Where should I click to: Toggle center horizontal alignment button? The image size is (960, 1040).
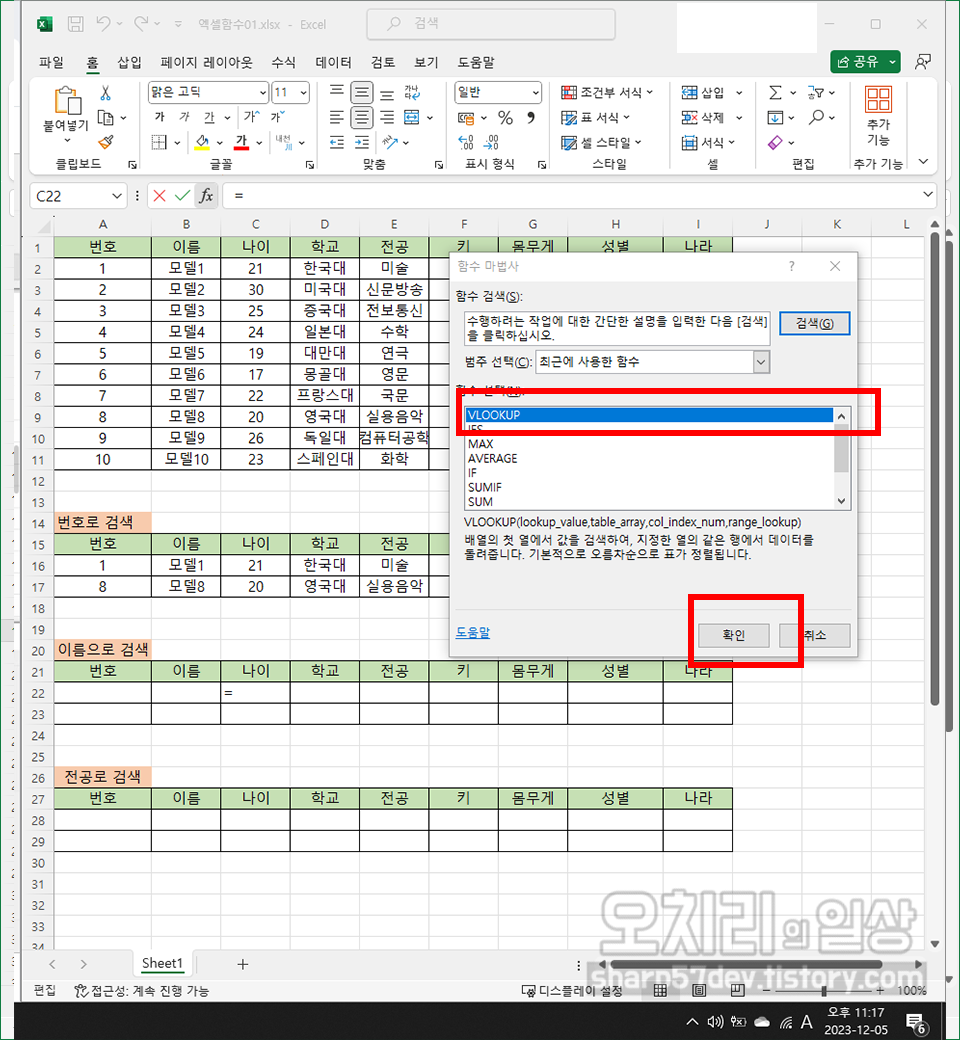coord(362,118)
